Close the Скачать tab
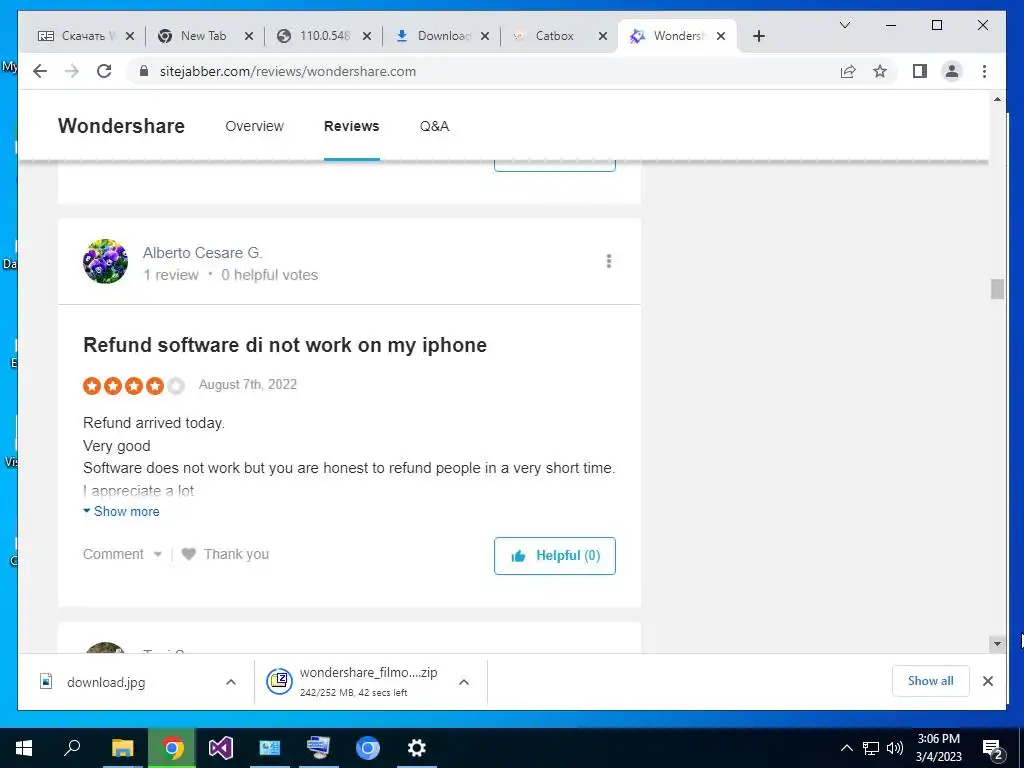The height and width of the screenshot is (768, 1024). [x=130, y=37]
